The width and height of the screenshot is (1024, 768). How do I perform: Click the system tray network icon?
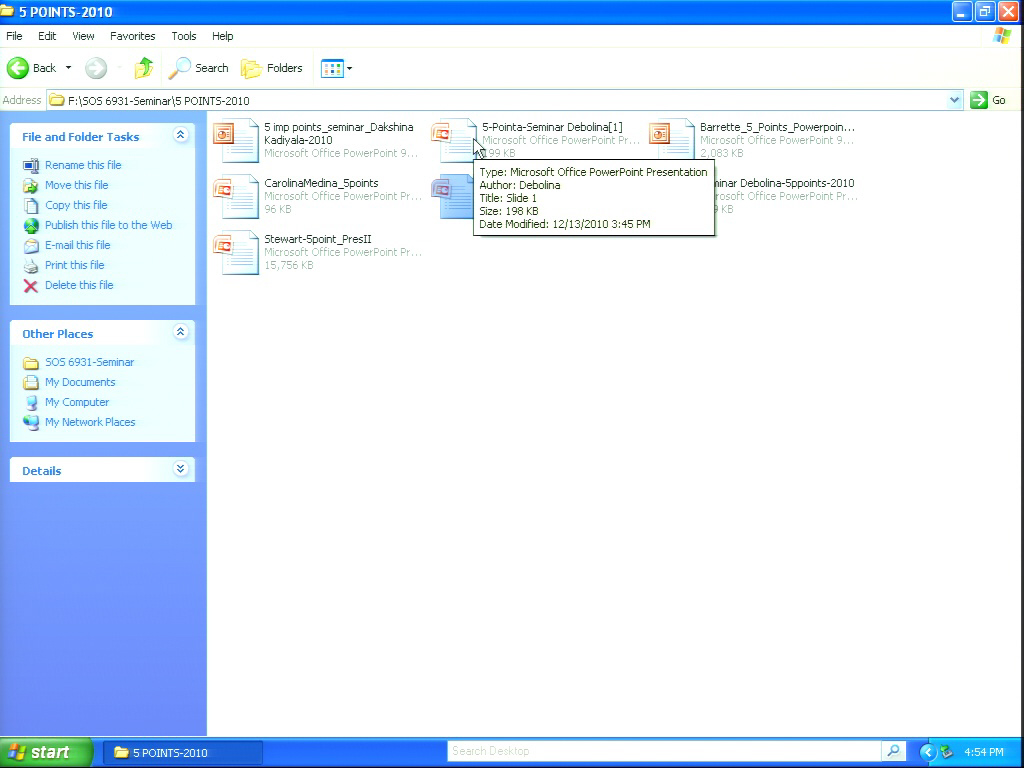946,752
